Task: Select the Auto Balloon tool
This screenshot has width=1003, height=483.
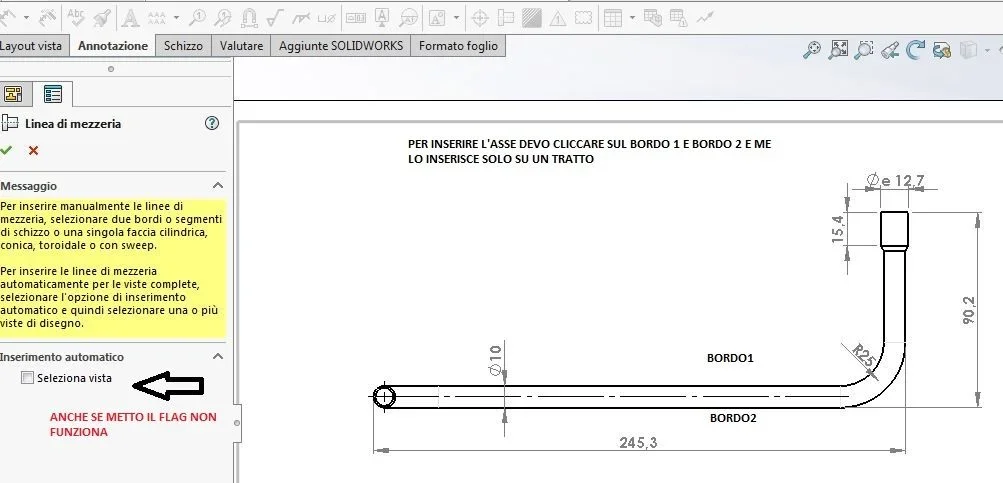Action: point(223,18)
